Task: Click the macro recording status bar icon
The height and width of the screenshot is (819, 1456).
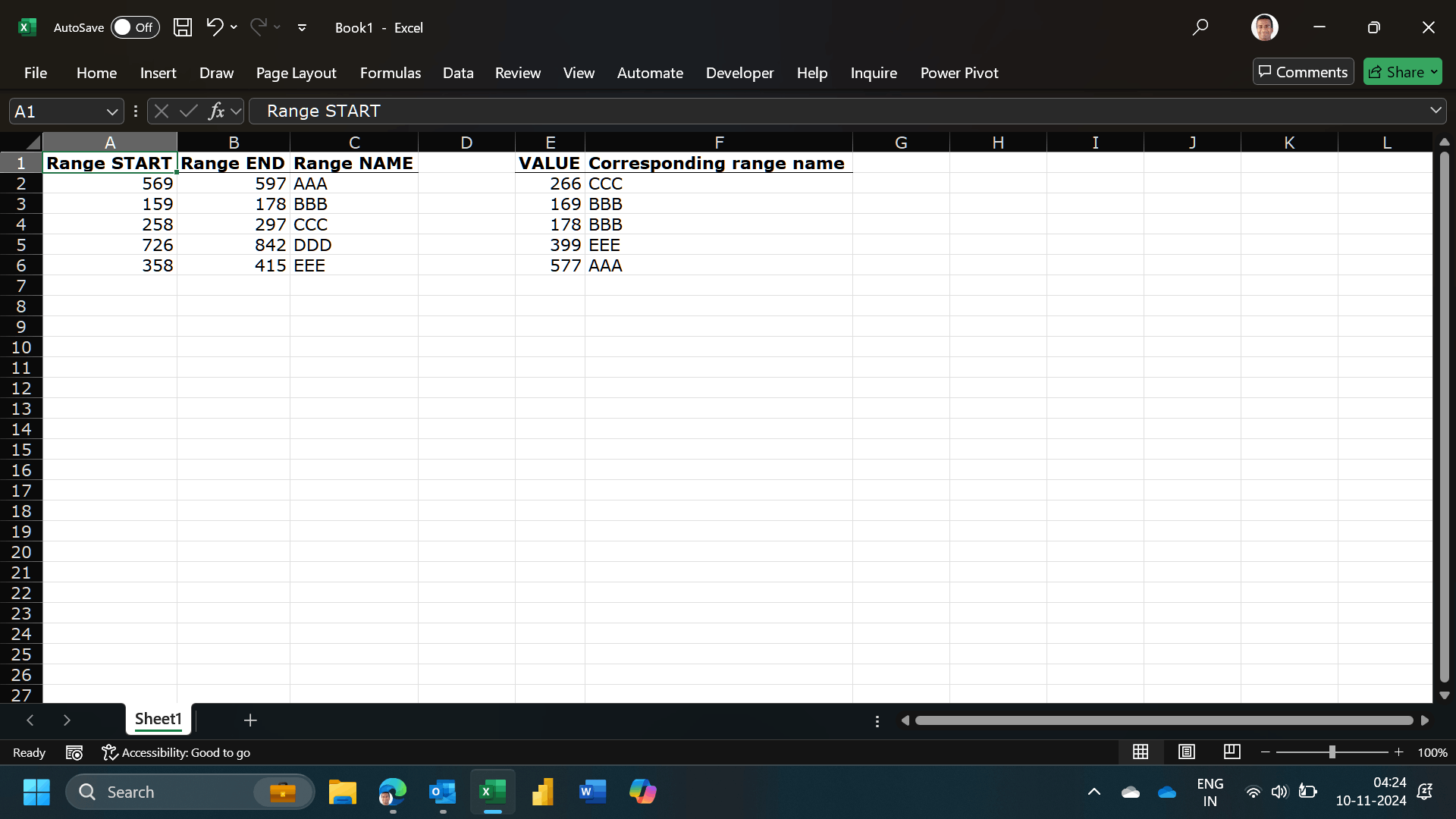Action: 74,752
